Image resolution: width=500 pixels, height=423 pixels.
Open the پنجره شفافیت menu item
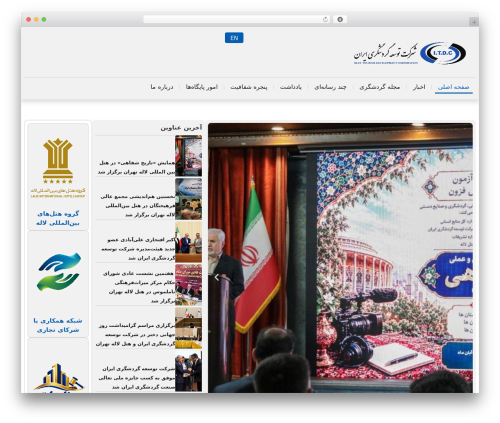pyautogui.click(x=249, y=87)
